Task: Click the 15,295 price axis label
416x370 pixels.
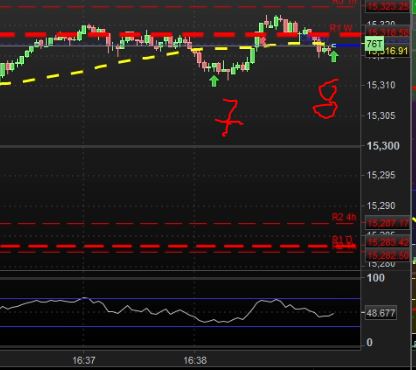Action: coord(381,175)
